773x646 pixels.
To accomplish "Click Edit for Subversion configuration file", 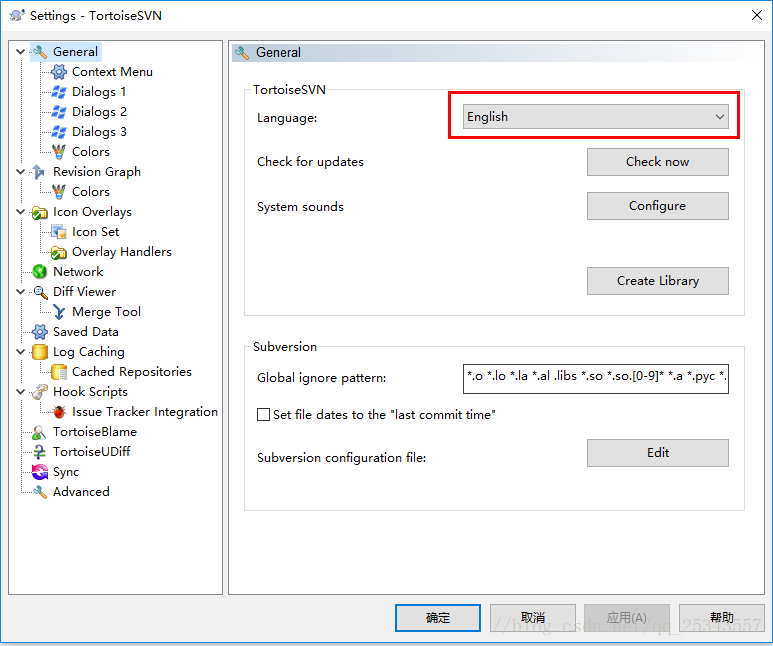I will click(657, 453).
